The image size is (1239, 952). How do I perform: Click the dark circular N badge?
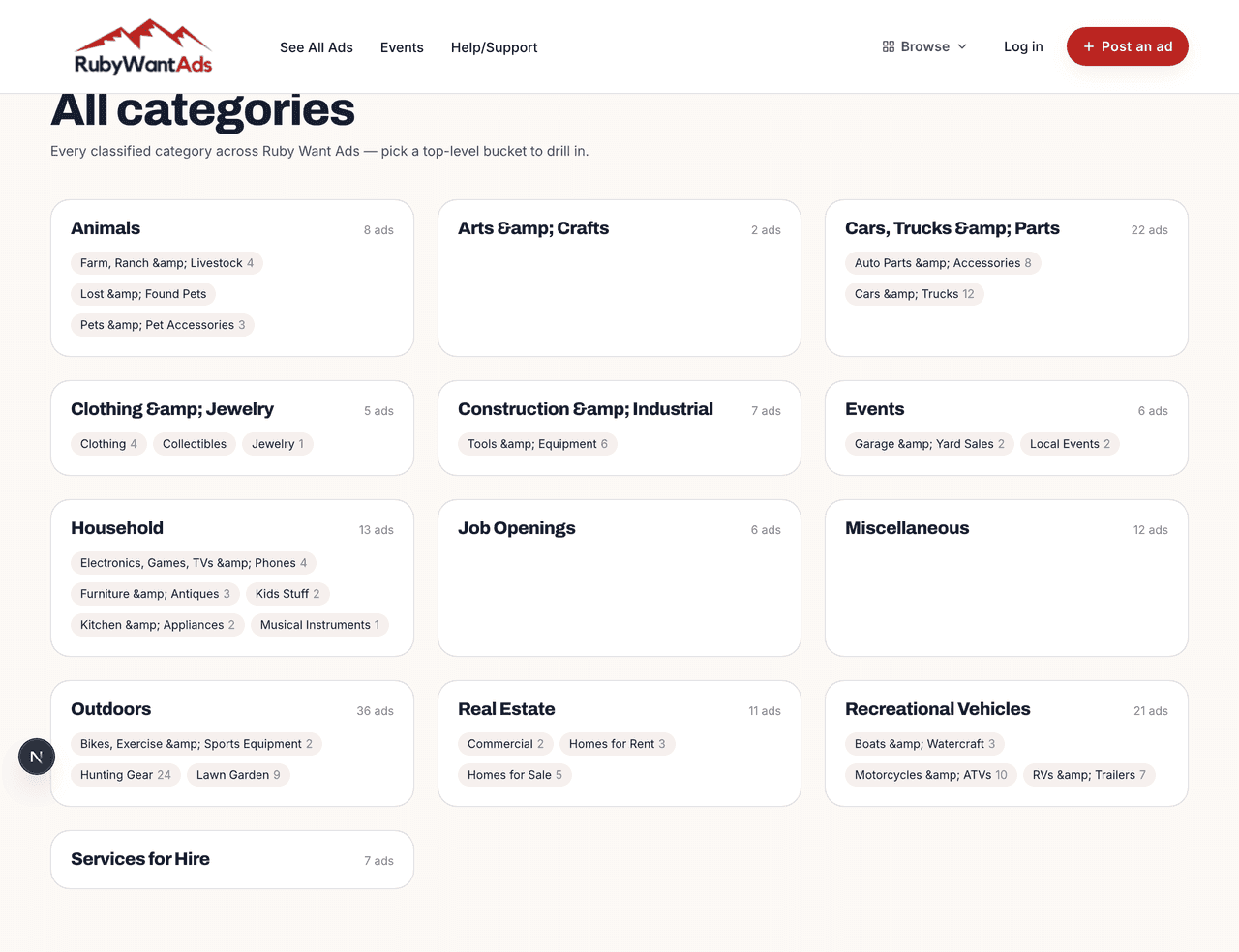[x=37, y=757]
